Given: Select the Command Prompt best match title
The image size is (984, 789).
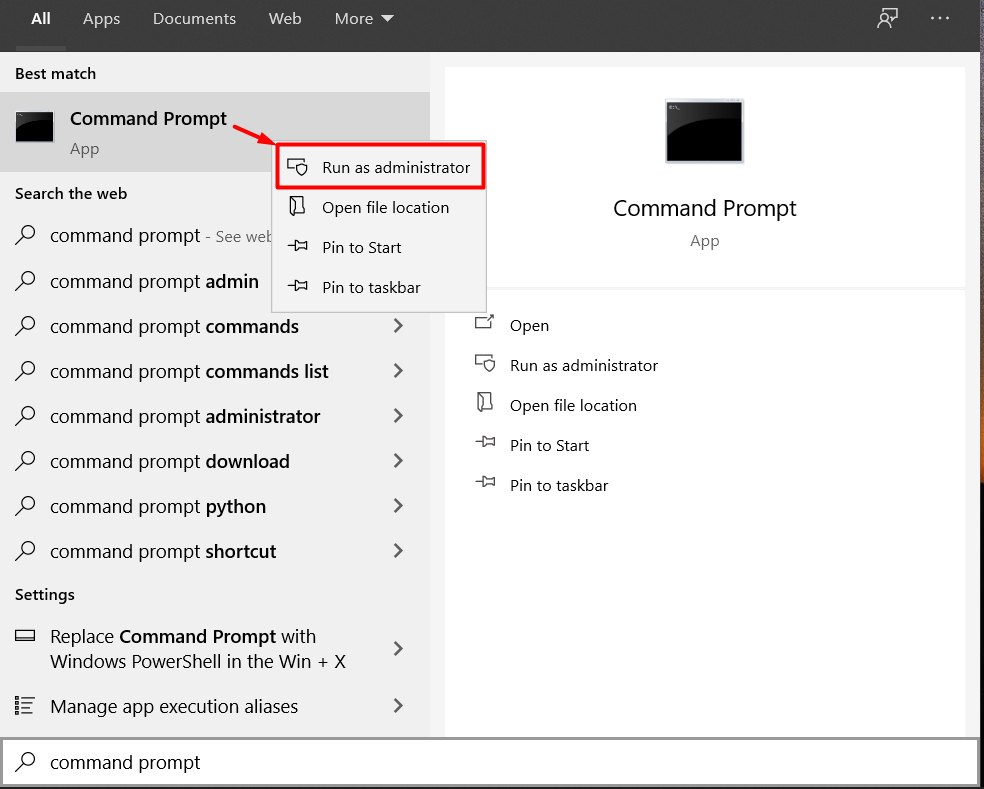Looking at the screenshot, I should (148, 119).
